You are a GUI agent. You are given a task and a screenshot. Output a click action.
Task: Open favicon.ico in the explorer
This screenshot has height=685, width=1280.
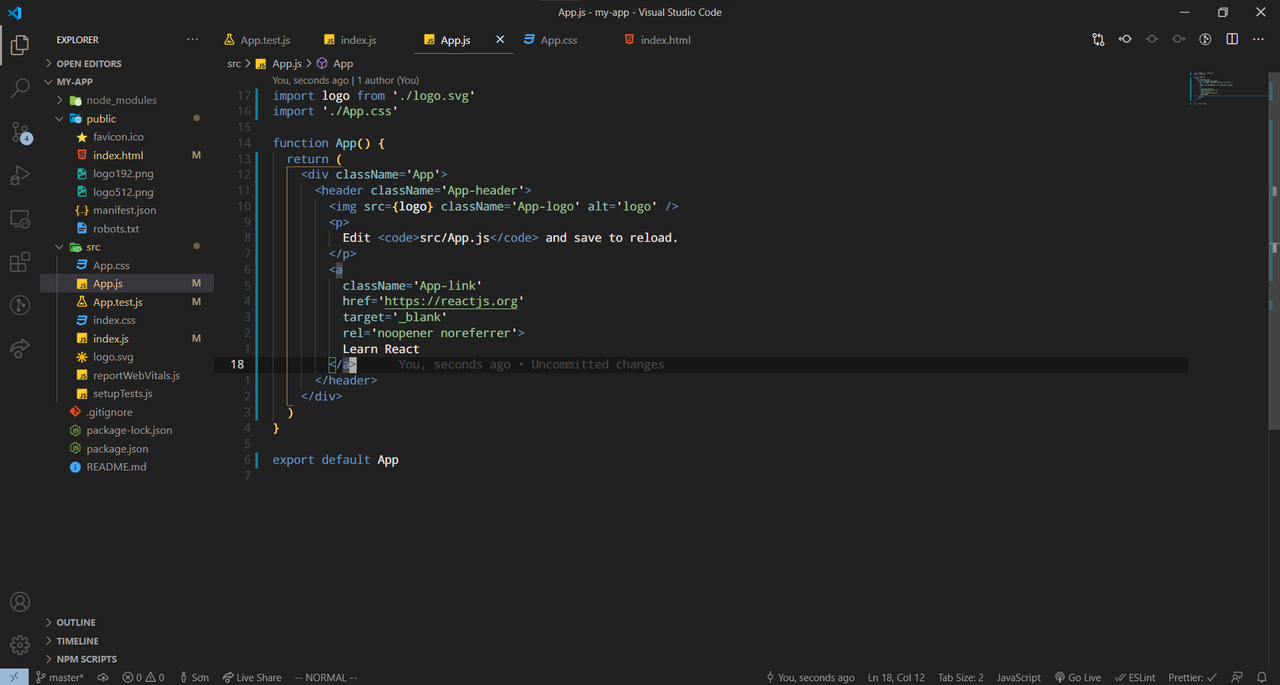click(x=127, y=137)
